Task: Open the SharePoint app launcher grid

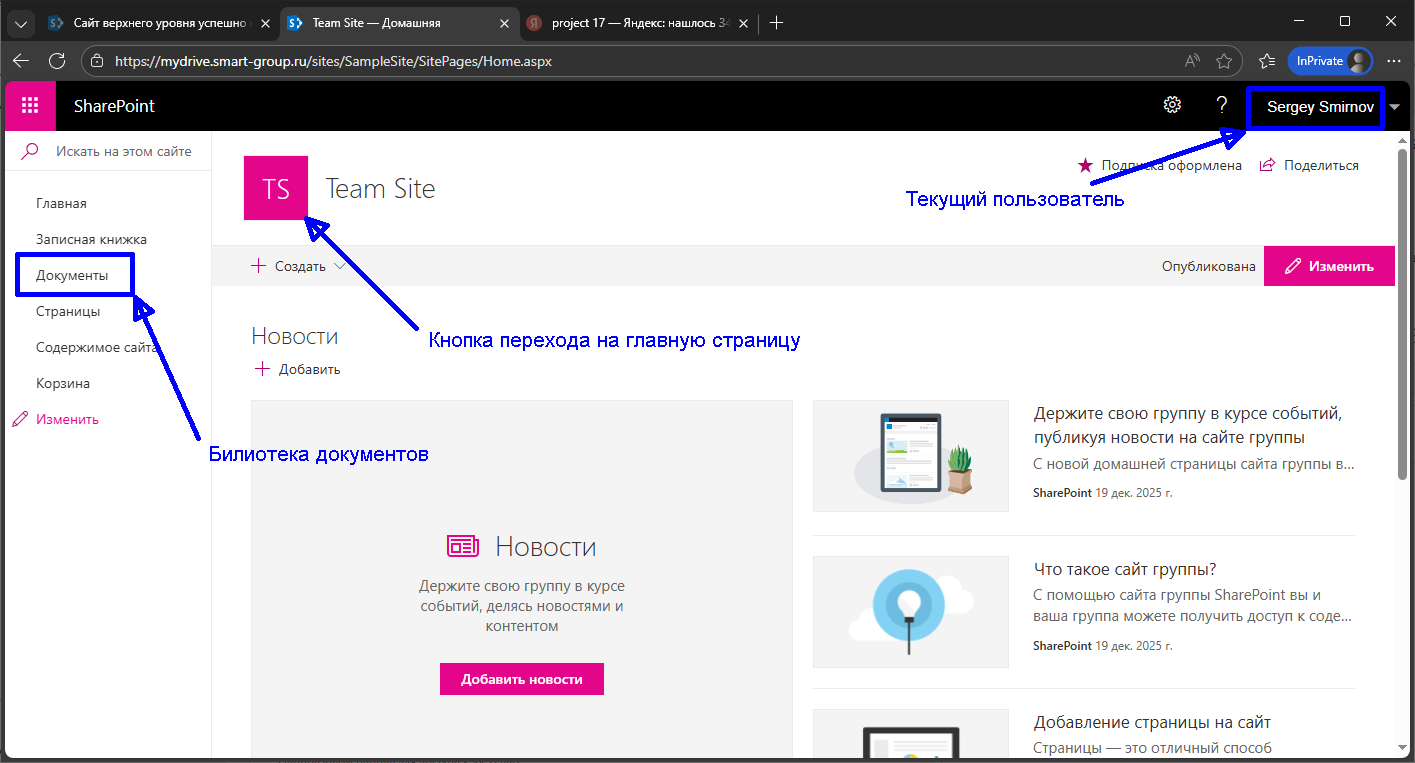Action: point(30,106)
